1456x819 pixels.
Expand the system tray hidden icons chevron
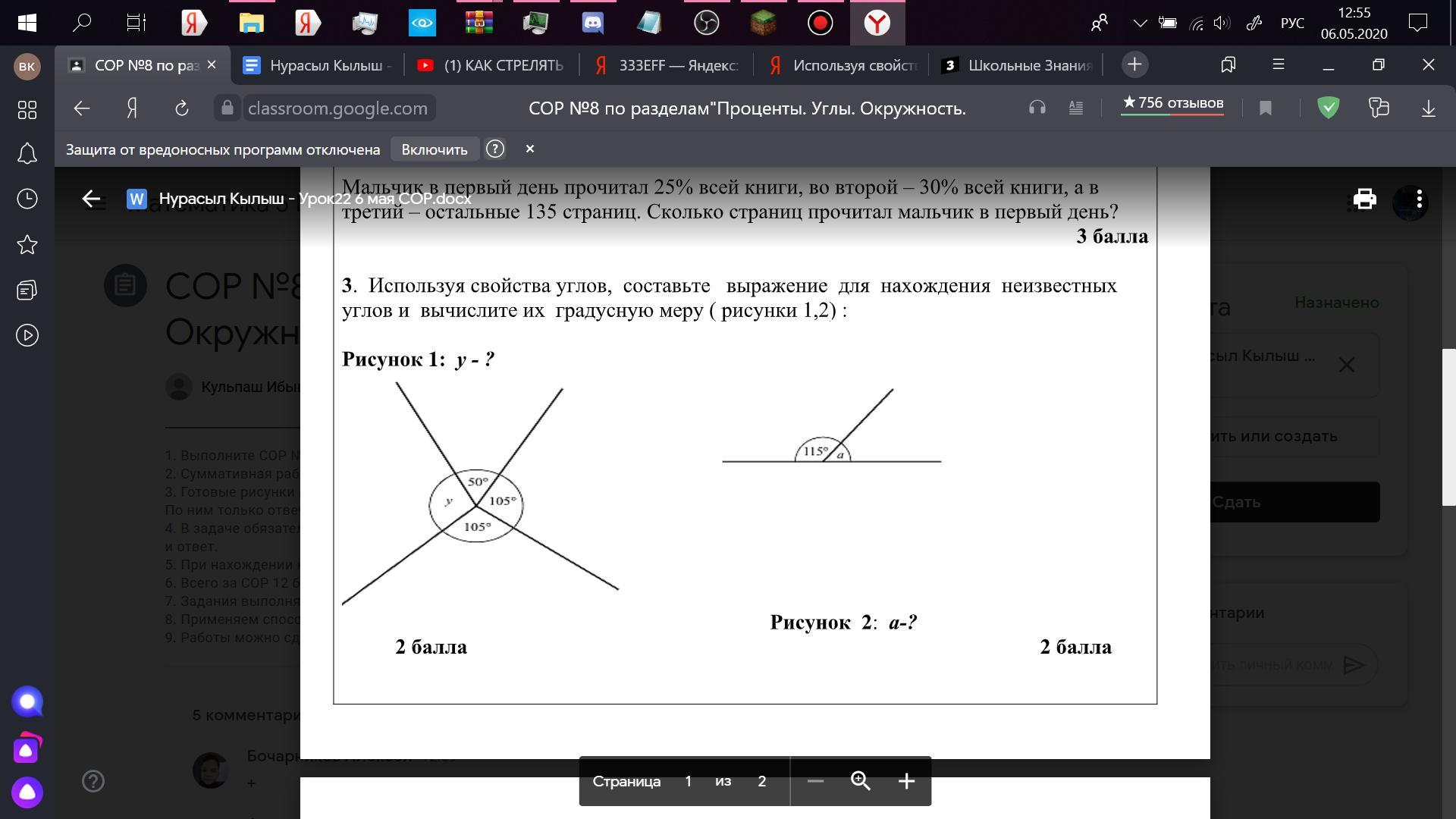click(x=1139, y=24)
